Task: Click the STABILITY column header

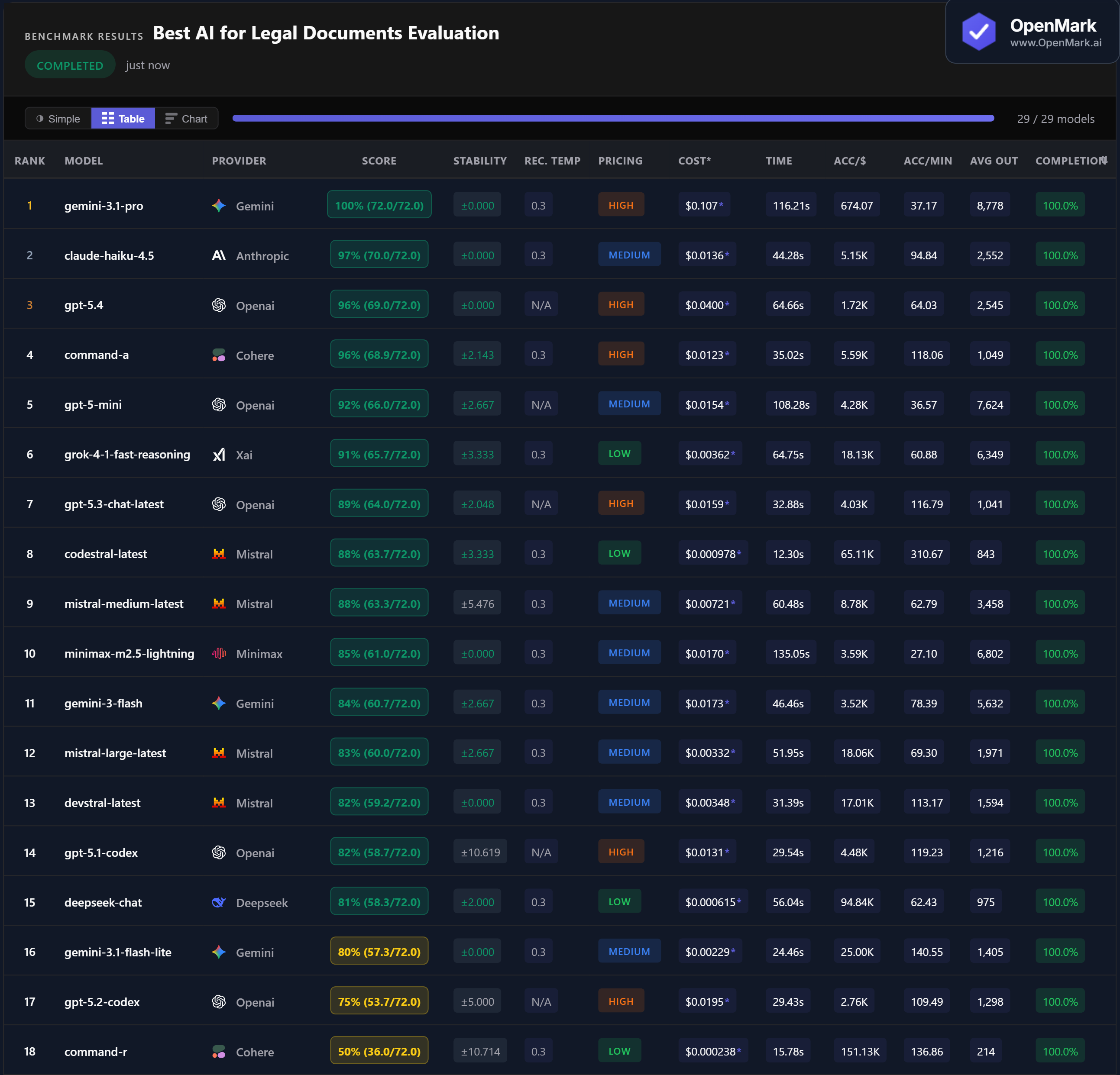Action: coord(479,161)
